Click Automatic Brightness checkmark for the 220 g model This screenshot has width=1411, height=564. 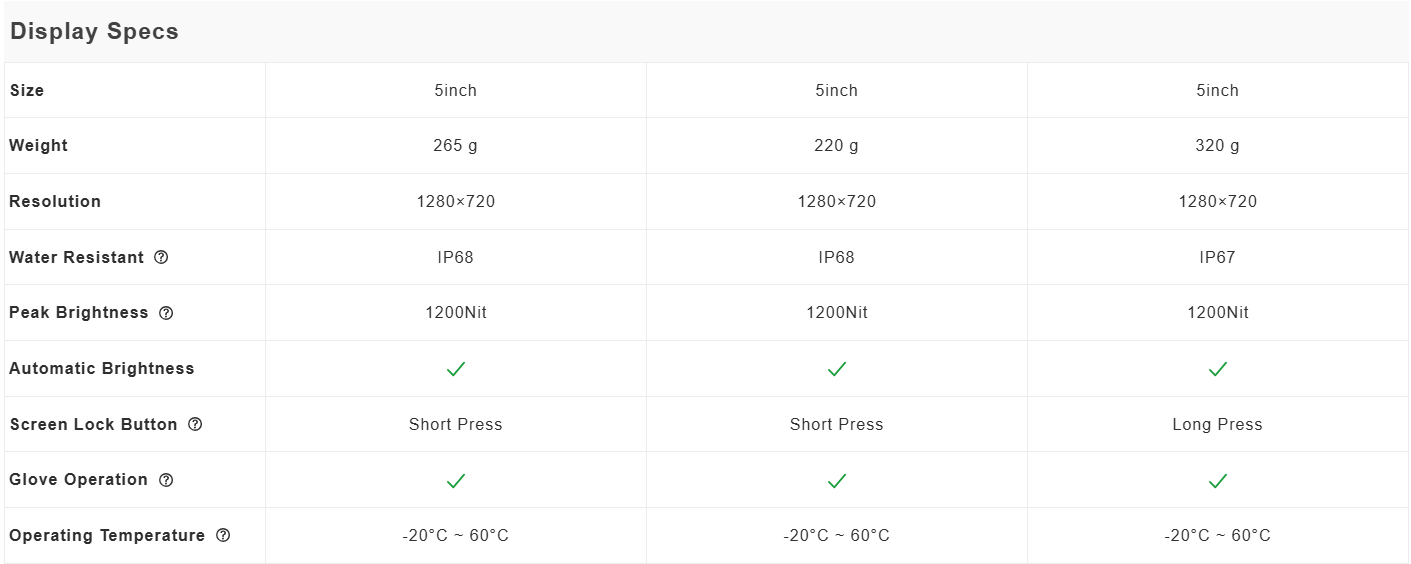coord(837,369)
